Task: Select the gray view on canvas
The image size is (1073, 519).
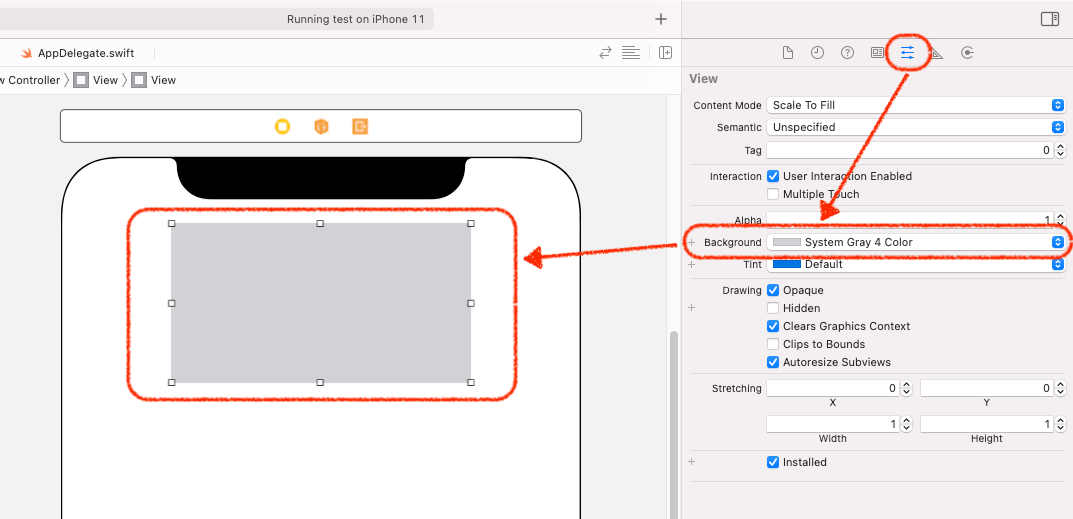Action: click(x=321, y=303)
